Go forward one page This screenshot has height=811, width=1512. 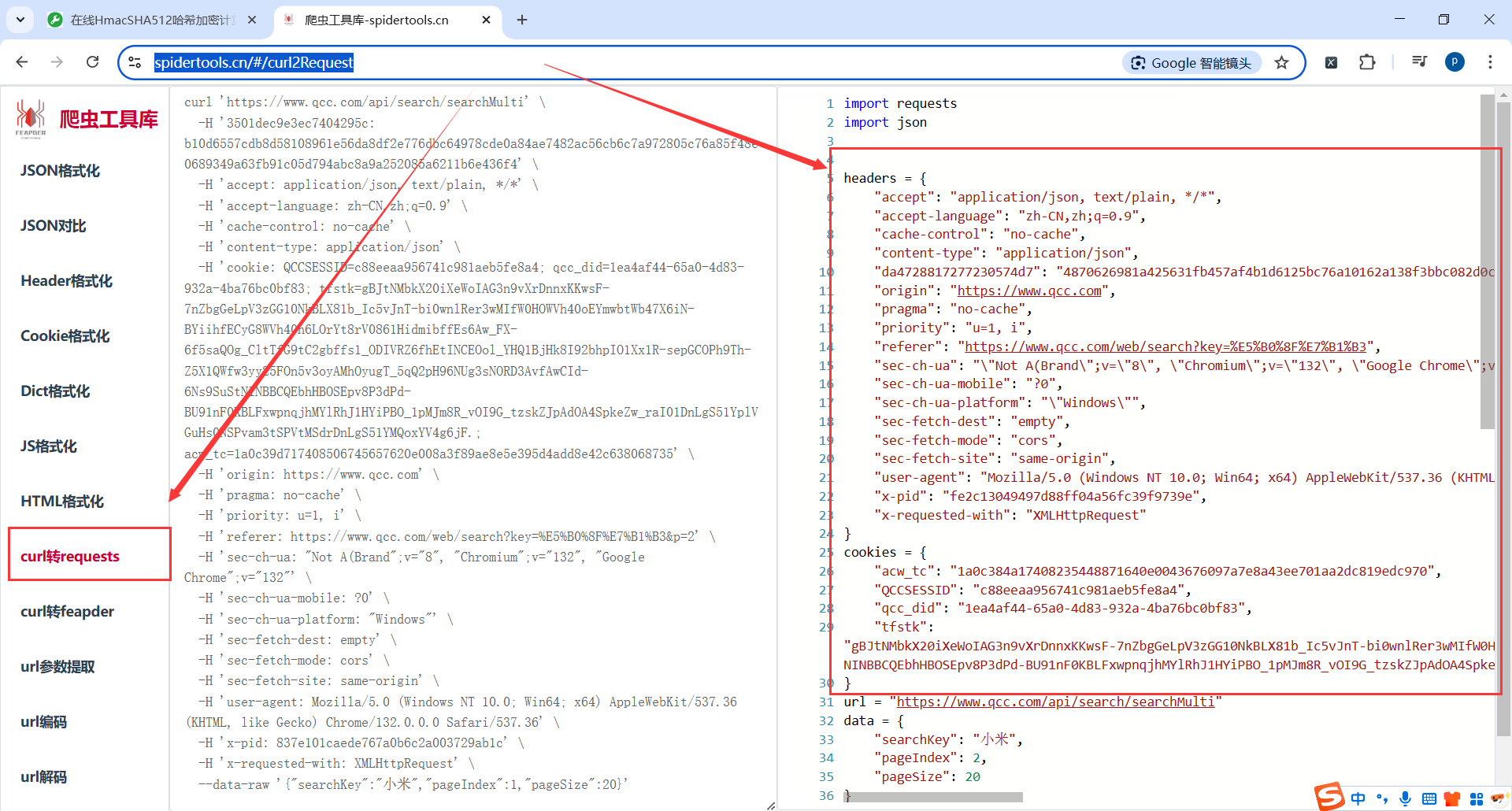pos(57,62)
